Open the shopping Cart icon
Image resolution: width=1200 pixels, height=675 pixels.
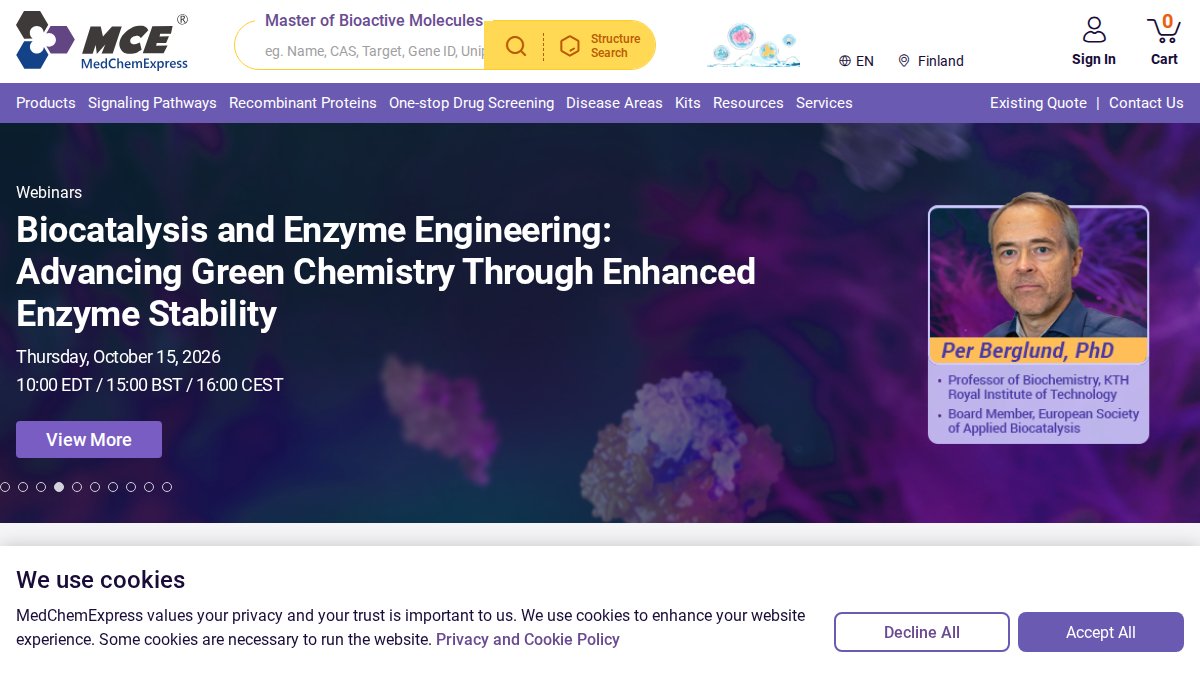[1164, 30]
